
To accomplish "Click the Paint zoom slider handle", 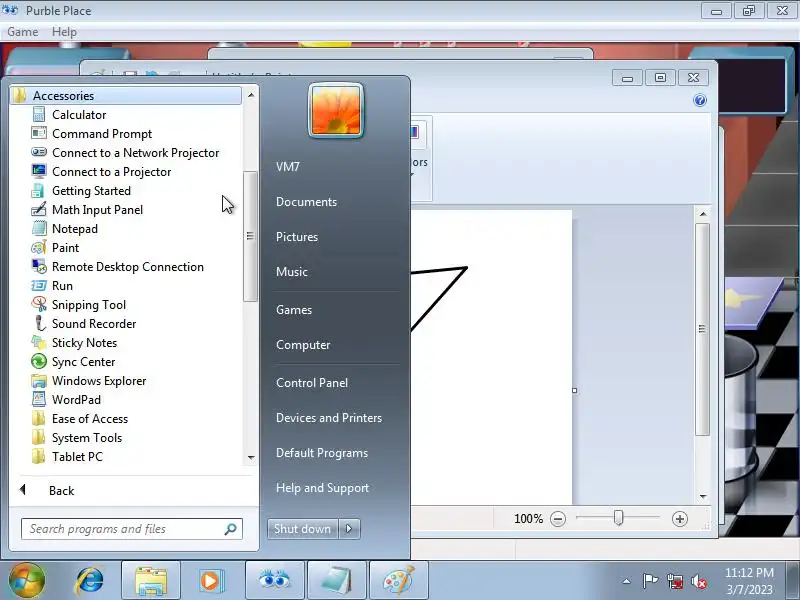I will point(618,518).
